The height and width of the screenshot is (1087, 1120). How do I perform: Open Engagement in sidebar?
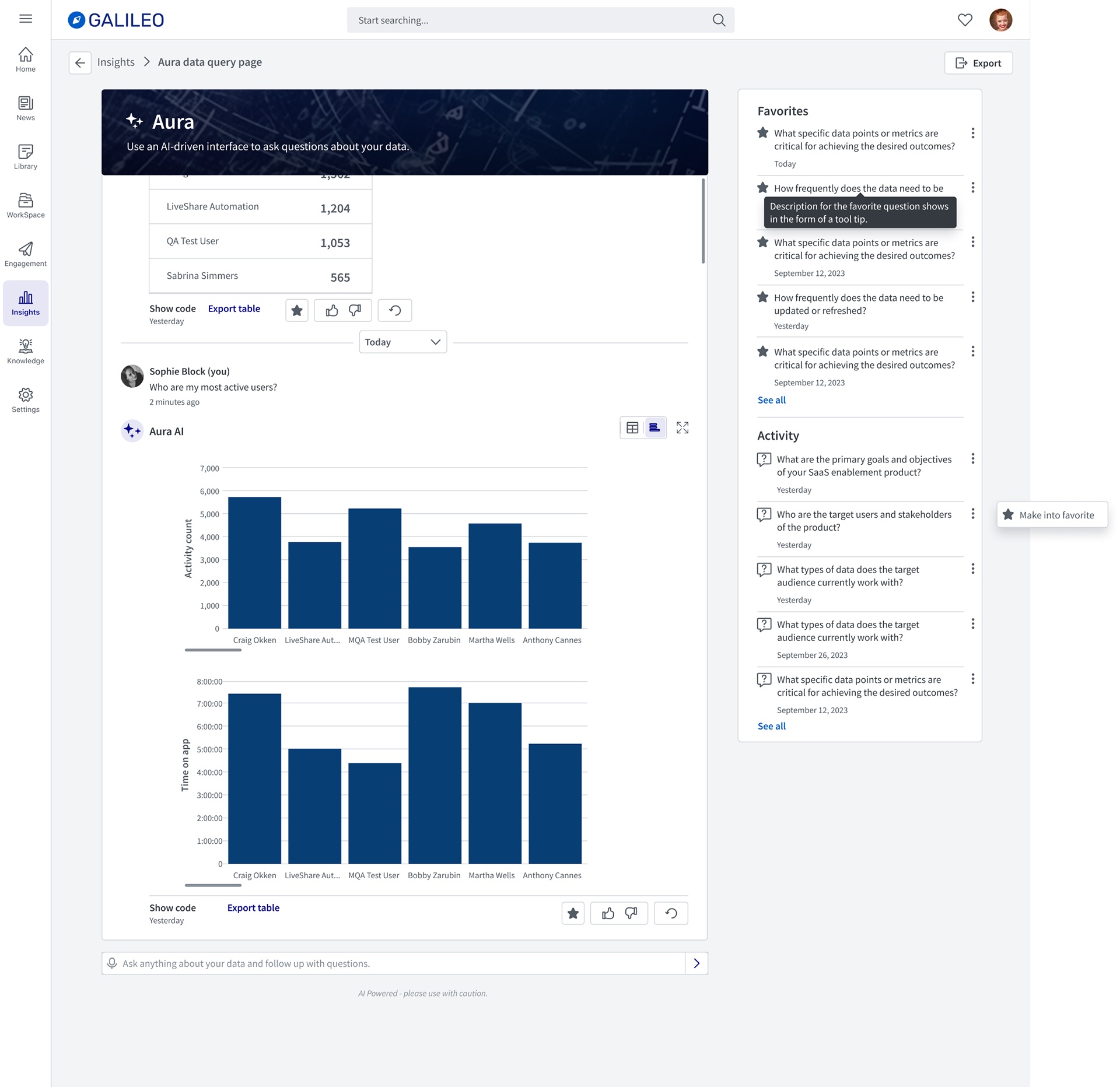[x=26, y=254]
